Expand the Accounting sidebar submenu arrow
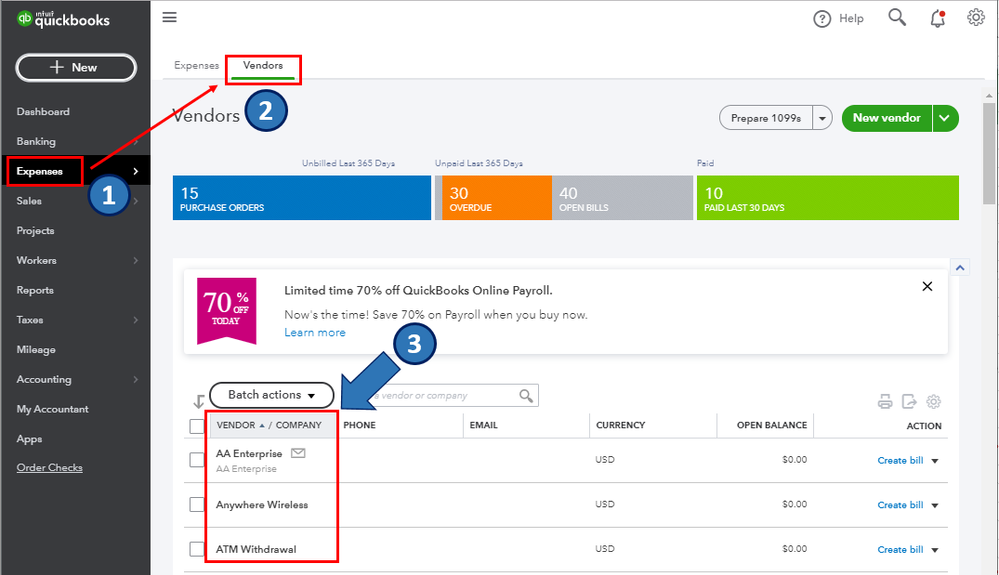Image resolution: width=999 pixels, height=575 pixels. (136, 380)
